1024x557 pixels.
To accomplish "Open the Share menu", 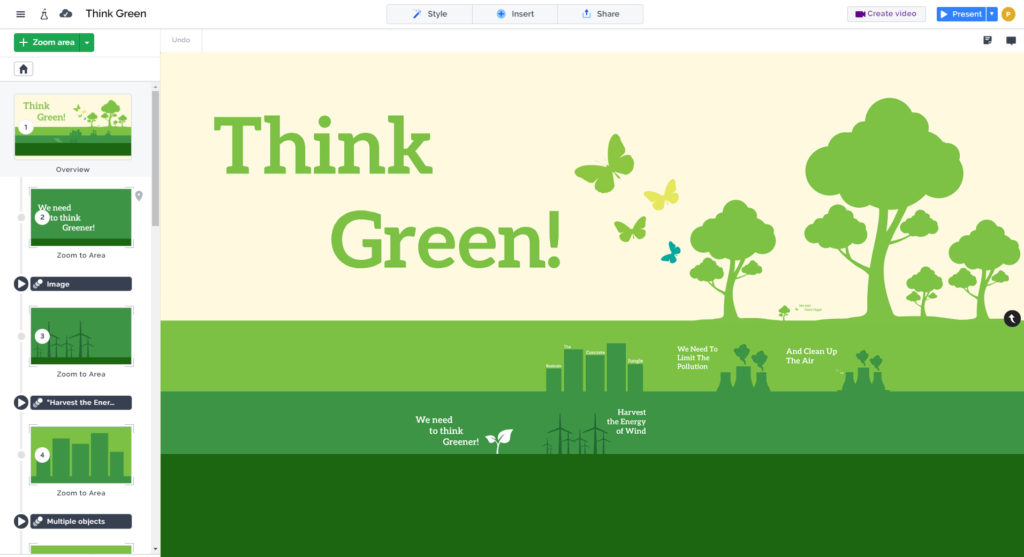I will pyautogui.click(x=600, y=14).
